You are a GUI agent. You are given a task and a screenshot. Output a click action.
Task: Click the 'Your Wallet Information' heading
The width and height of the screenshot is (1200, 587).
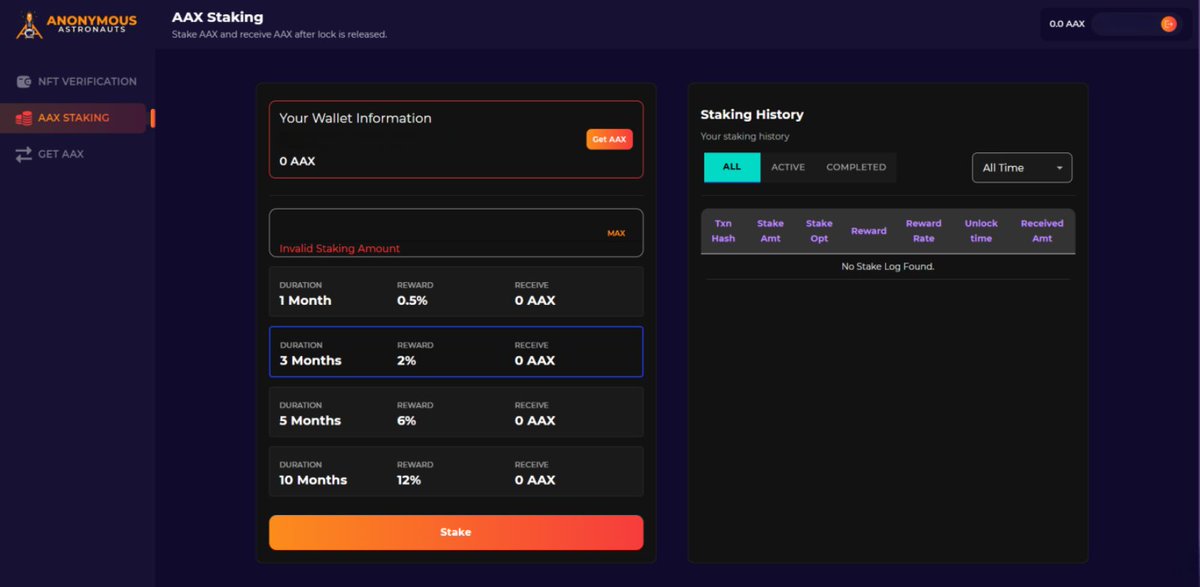pyautogui.click(x=355, y=118)
